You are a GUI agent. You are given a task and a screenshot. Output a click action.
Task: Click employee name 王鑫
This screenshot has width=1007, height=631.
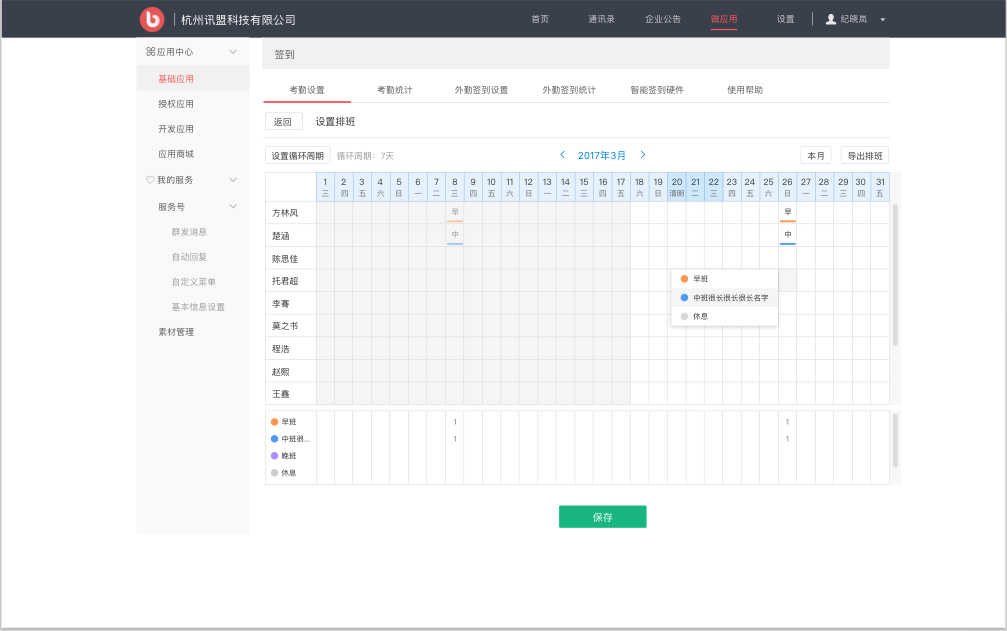(281, 394)
